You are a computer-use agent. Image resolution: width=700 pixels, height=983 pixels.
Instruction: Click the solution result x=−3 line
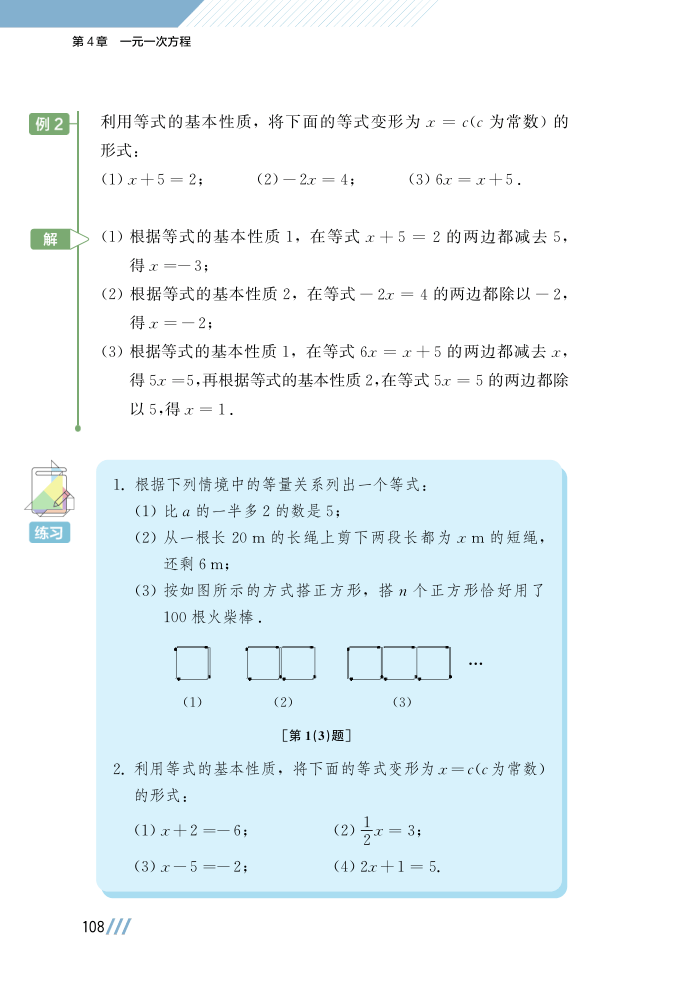tap(169, 266)
